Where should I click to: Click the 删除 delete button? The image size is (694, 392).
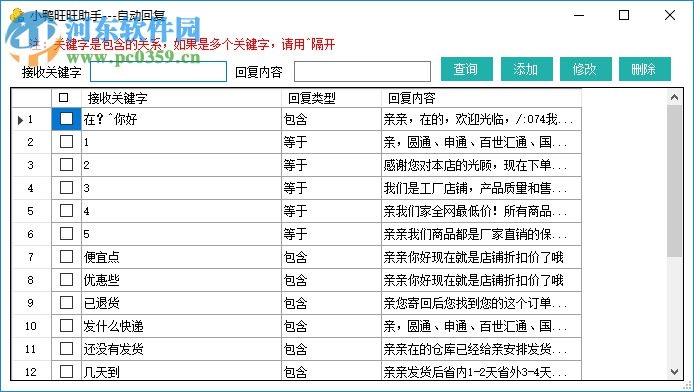click(645, 69)
